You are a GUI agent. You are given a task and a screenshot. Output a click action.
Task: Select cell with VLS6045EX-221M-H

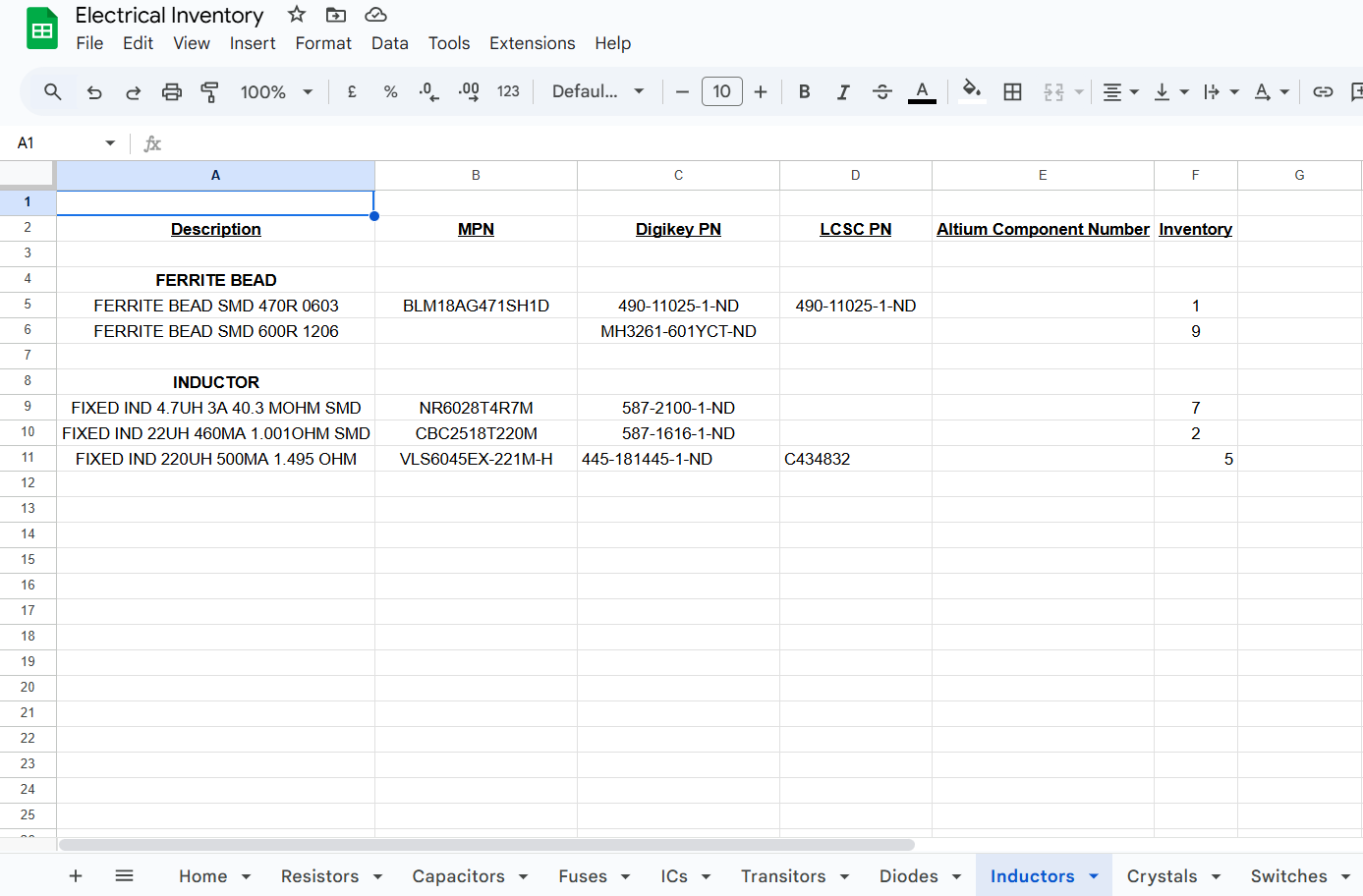(x=476, y=459)
